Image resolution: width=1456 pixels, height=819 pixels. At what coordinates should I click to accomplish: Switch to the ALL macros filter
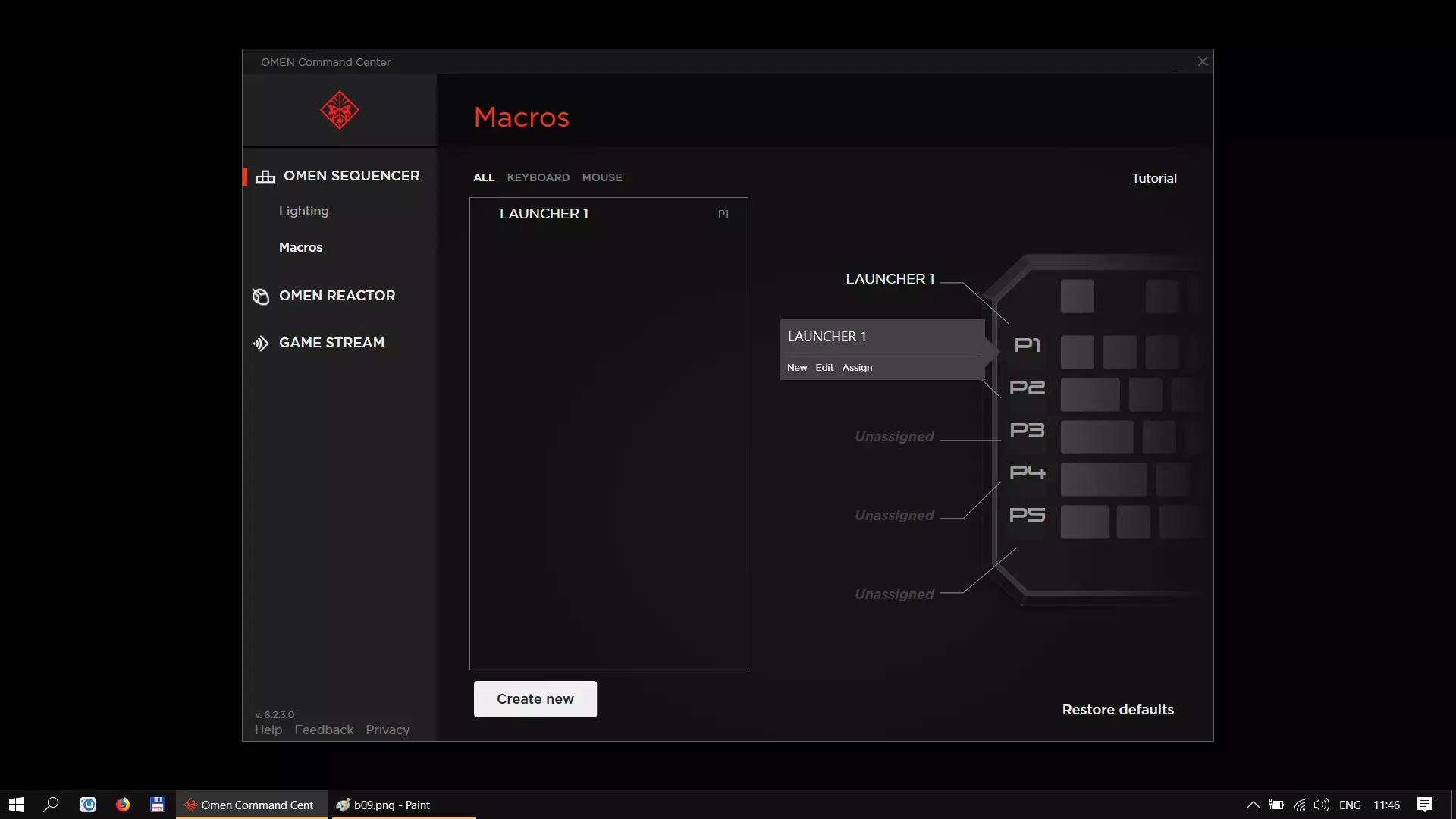coord(484,177)
